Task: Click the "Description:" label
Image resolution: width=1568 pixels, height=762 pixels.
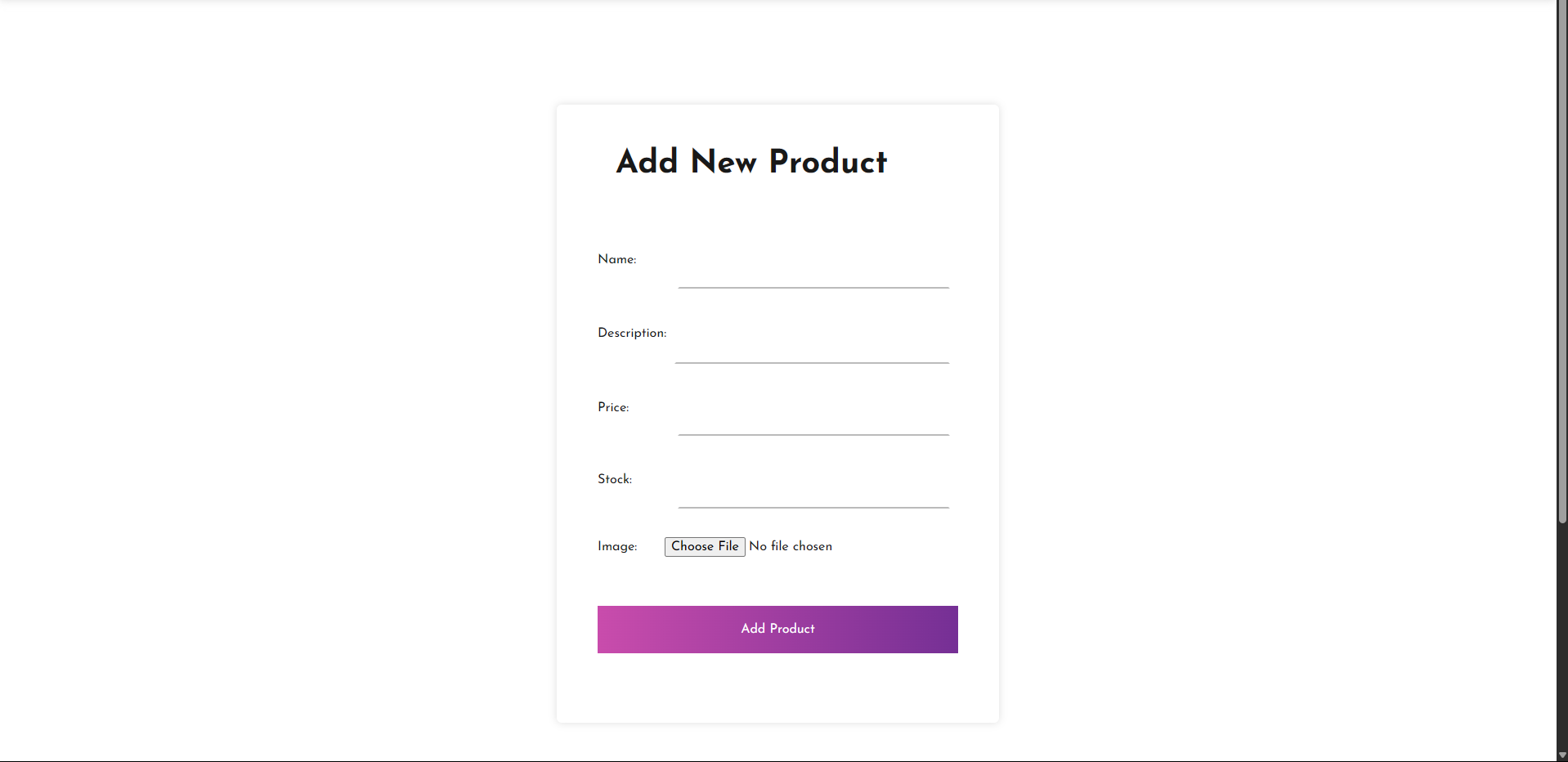Action: pos(632,333)
